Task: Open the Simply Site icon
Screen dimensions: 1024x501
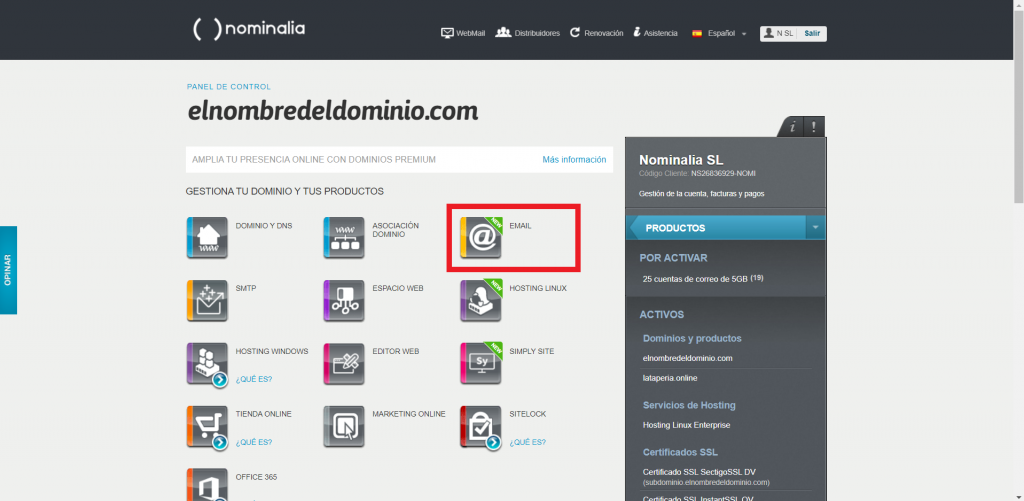Action: tap(480, 364)
